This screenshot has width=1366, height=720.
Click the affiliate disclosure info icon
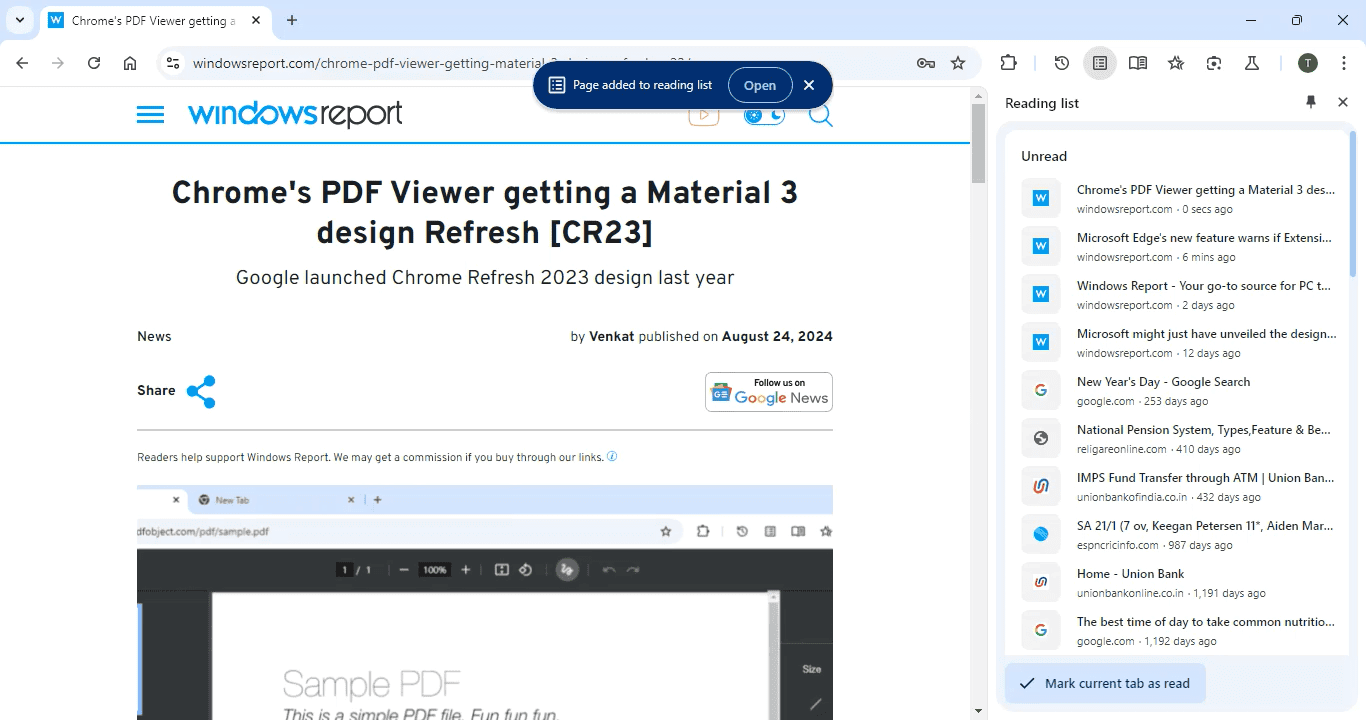(x=612, y=457)
